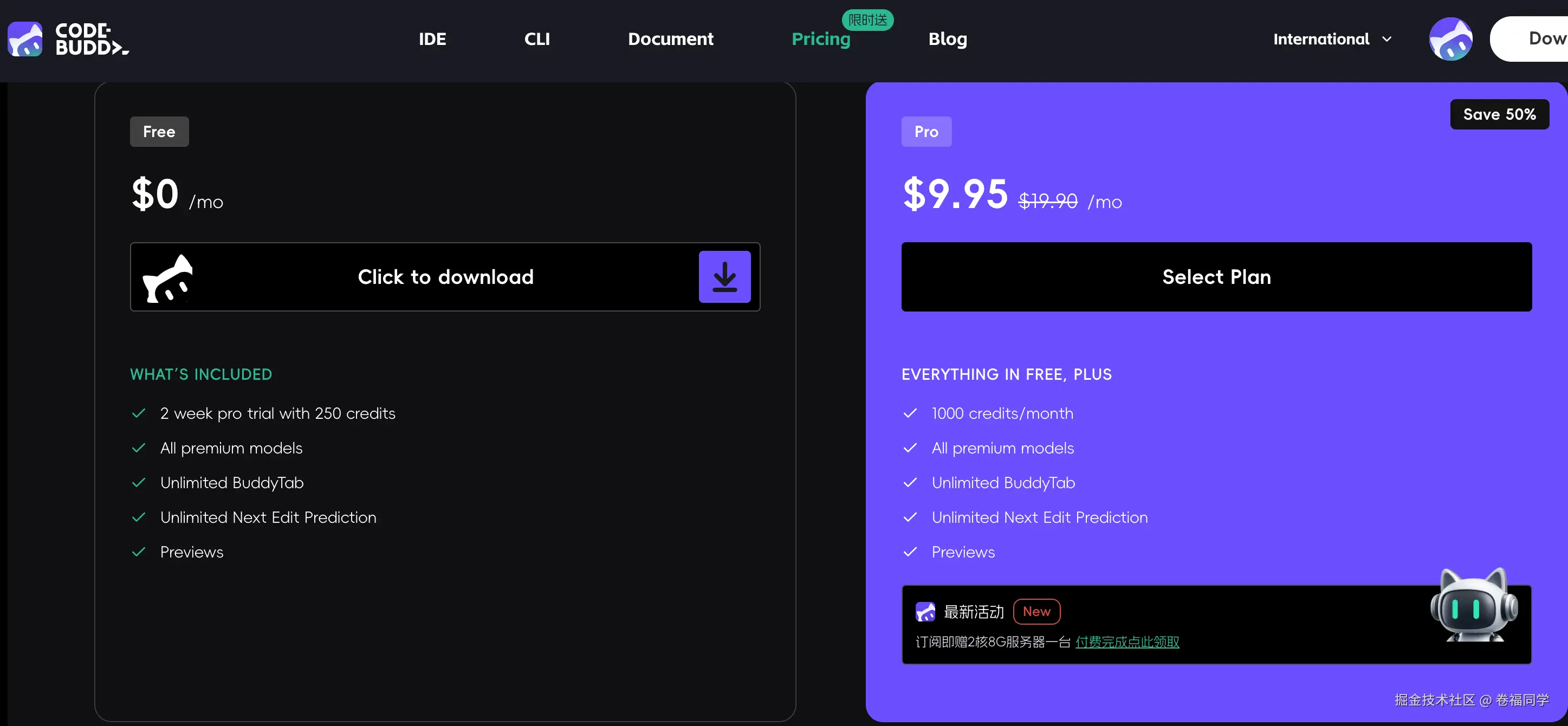Open the Blog page
The width and height of the screenshot is (1568, 726).
pyautogui.click(x=947, y=39)
